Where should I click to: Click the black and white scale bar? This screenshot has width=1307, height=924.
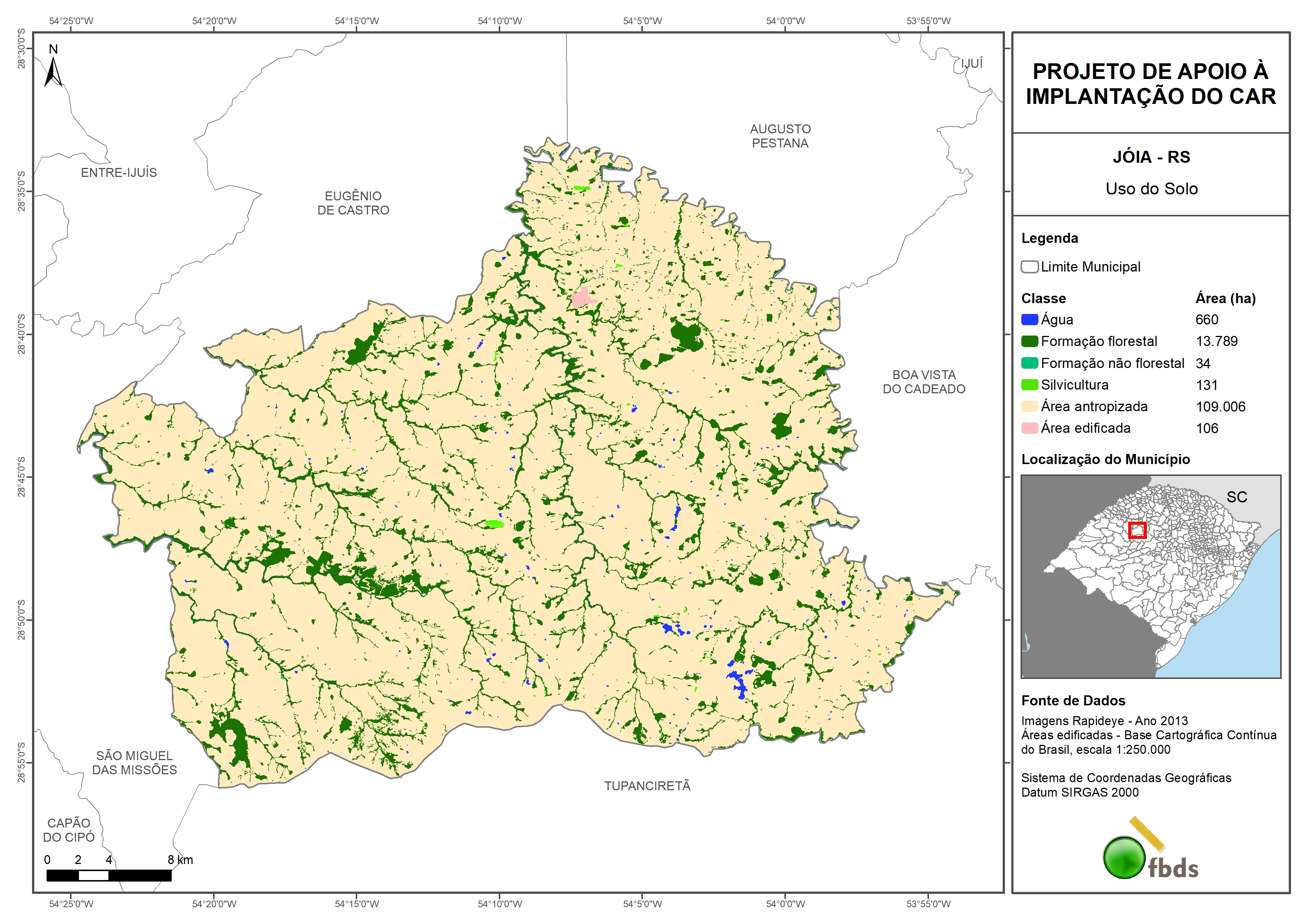click(x=109, y=876)
